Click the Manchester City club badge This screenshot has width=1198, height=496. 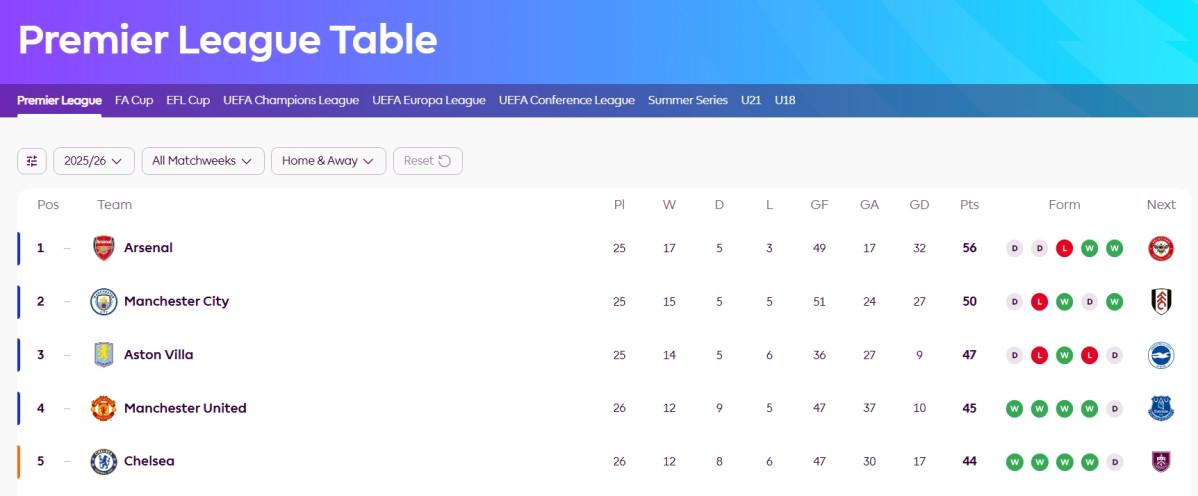(103, 301)
